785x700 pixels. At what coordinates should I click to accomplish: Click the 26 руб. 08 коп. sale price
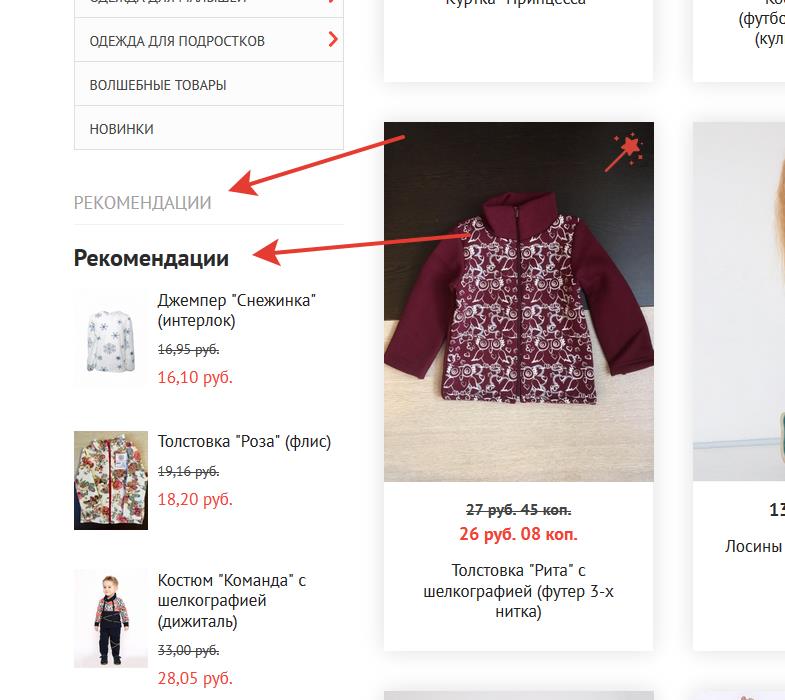point(518,534)
